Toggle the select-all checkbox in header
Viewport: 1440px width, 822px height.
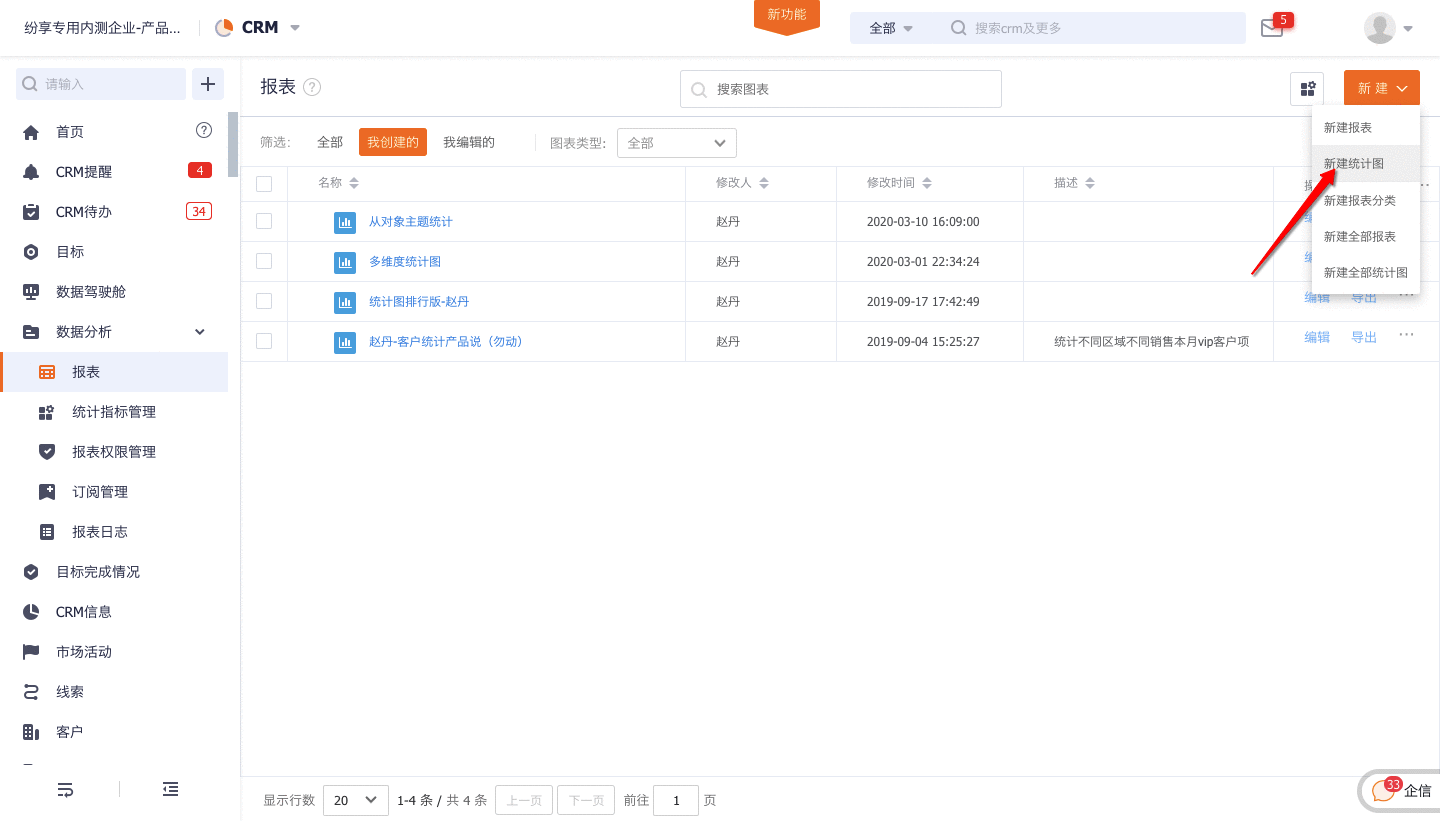[264, 183]
